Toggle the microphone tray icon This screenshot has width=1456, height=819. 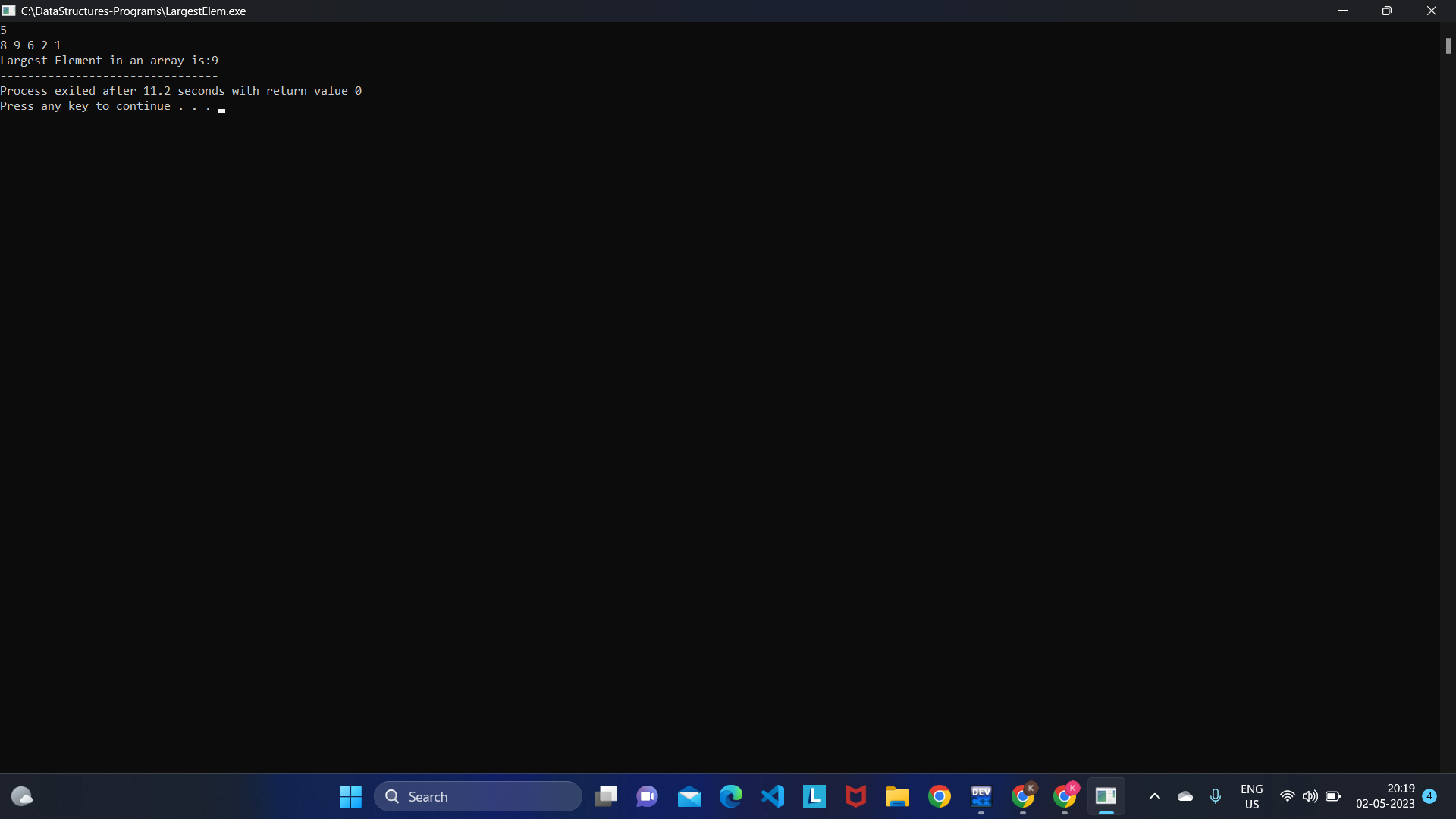click(1216, 796)
